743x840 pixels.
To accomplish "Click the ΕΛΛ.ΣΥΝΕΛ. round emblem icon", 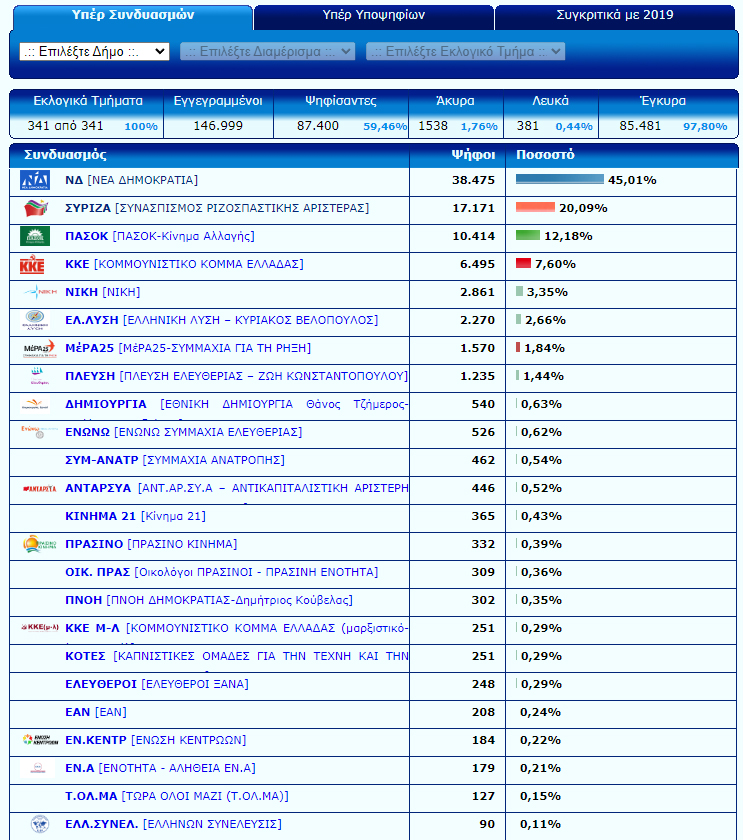I will pyautogui.click(x=39, y=824).
